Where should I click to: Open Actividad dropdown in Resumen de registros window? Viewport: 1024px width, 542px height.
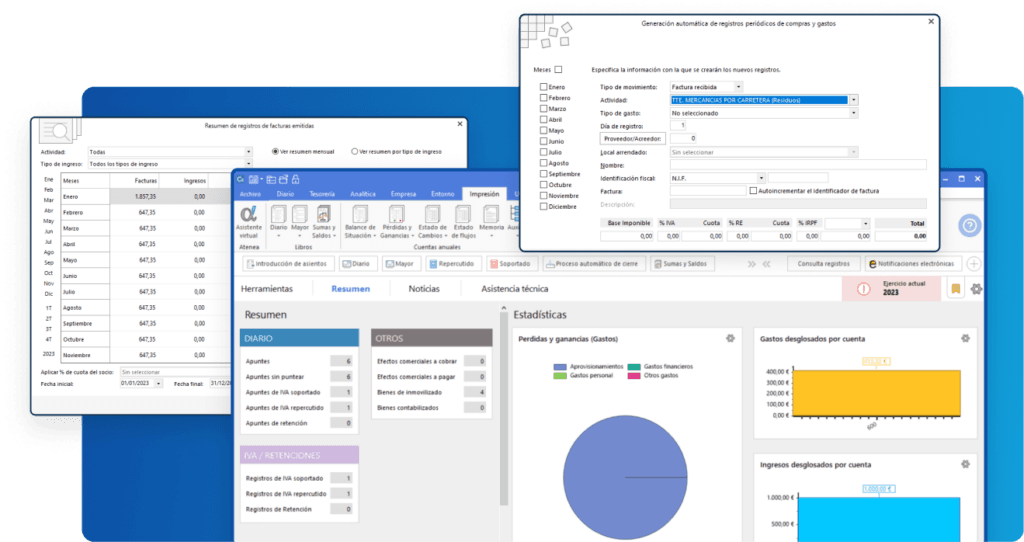click(248, 151)
